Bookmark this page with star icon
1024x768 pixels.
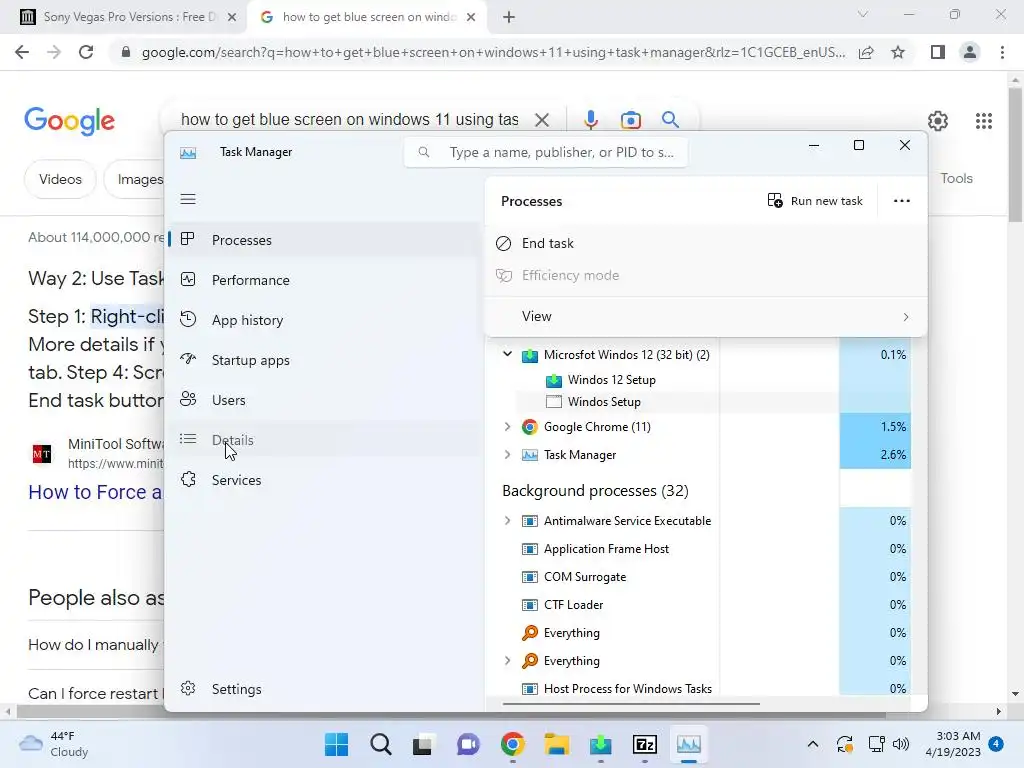[898, 52]
